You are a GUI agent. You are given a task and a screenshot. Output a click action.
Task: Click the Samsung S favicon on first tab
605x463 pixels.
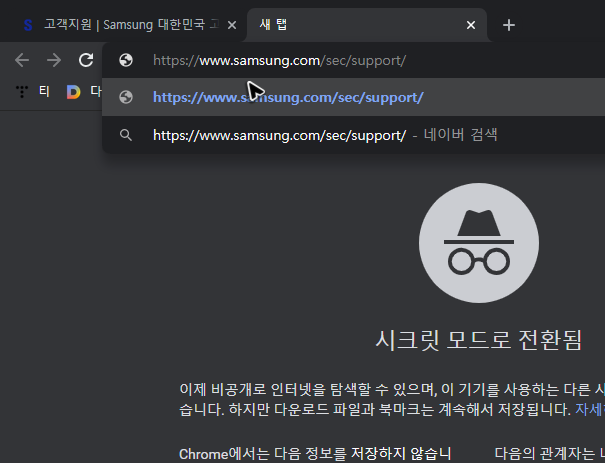[x=28, y=25]
